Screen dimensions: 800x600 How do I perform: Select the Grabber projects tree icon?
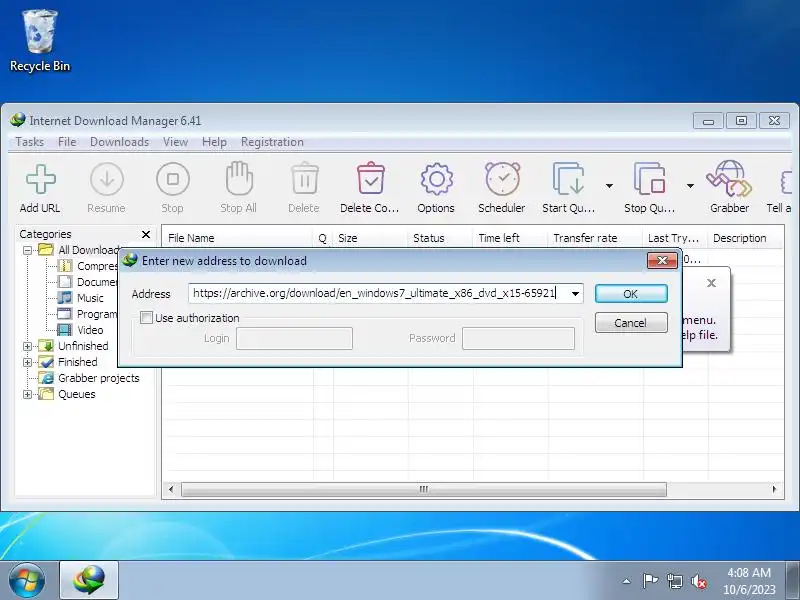coord(47,378)
